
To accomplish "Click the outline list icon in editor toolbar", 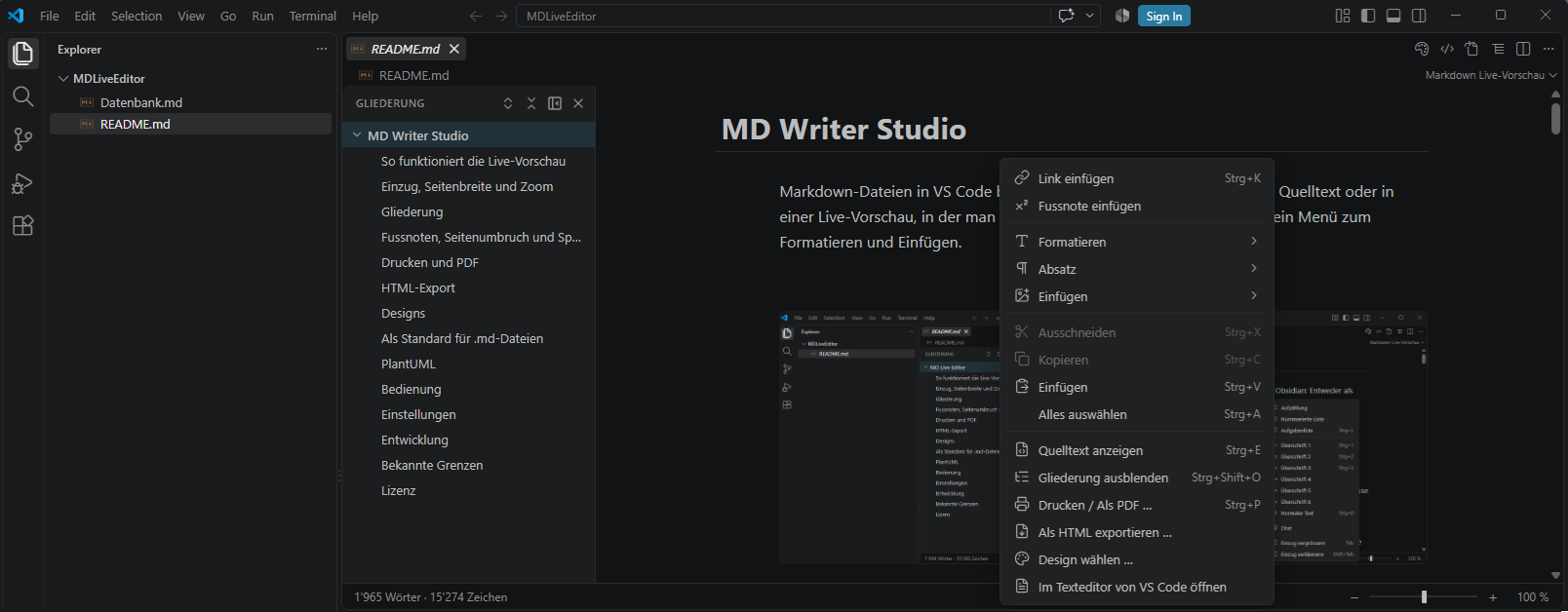I will [x=1498, y=49].
